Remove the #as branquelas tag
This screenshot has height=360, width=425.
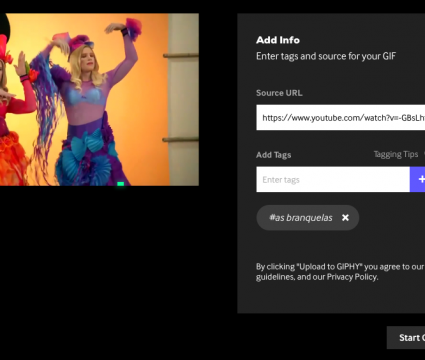(345, 218)
